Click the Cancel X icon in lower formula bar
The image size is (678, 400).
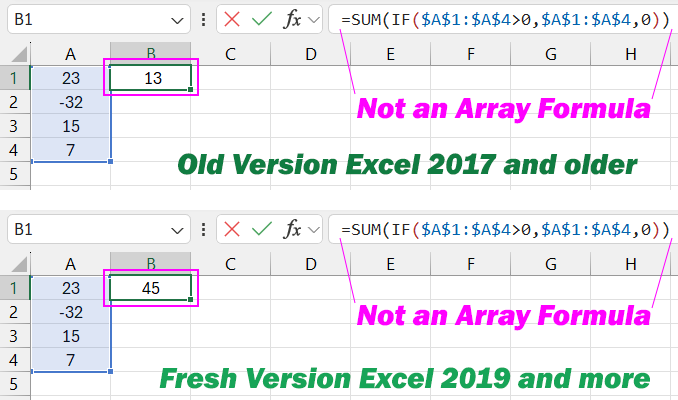point(232,230)
